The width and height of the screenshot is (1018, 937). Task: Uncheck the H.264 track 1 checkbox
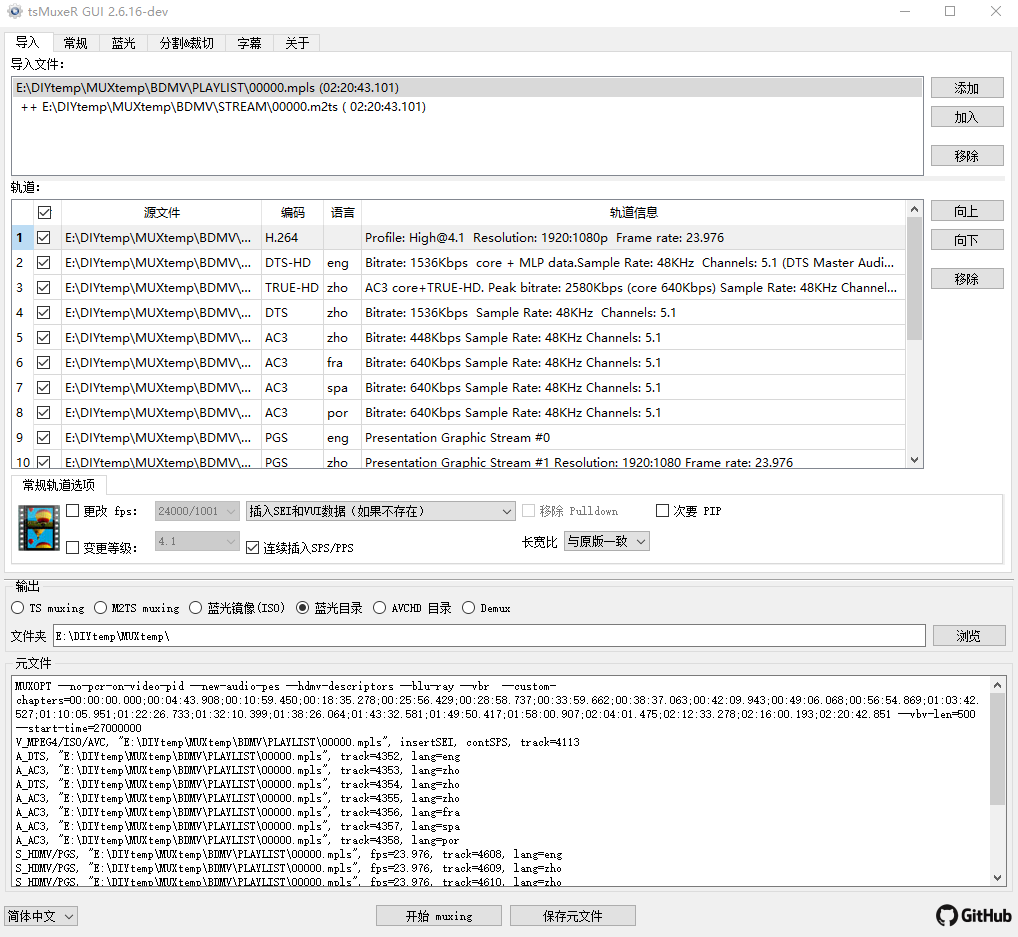point(43,238)
